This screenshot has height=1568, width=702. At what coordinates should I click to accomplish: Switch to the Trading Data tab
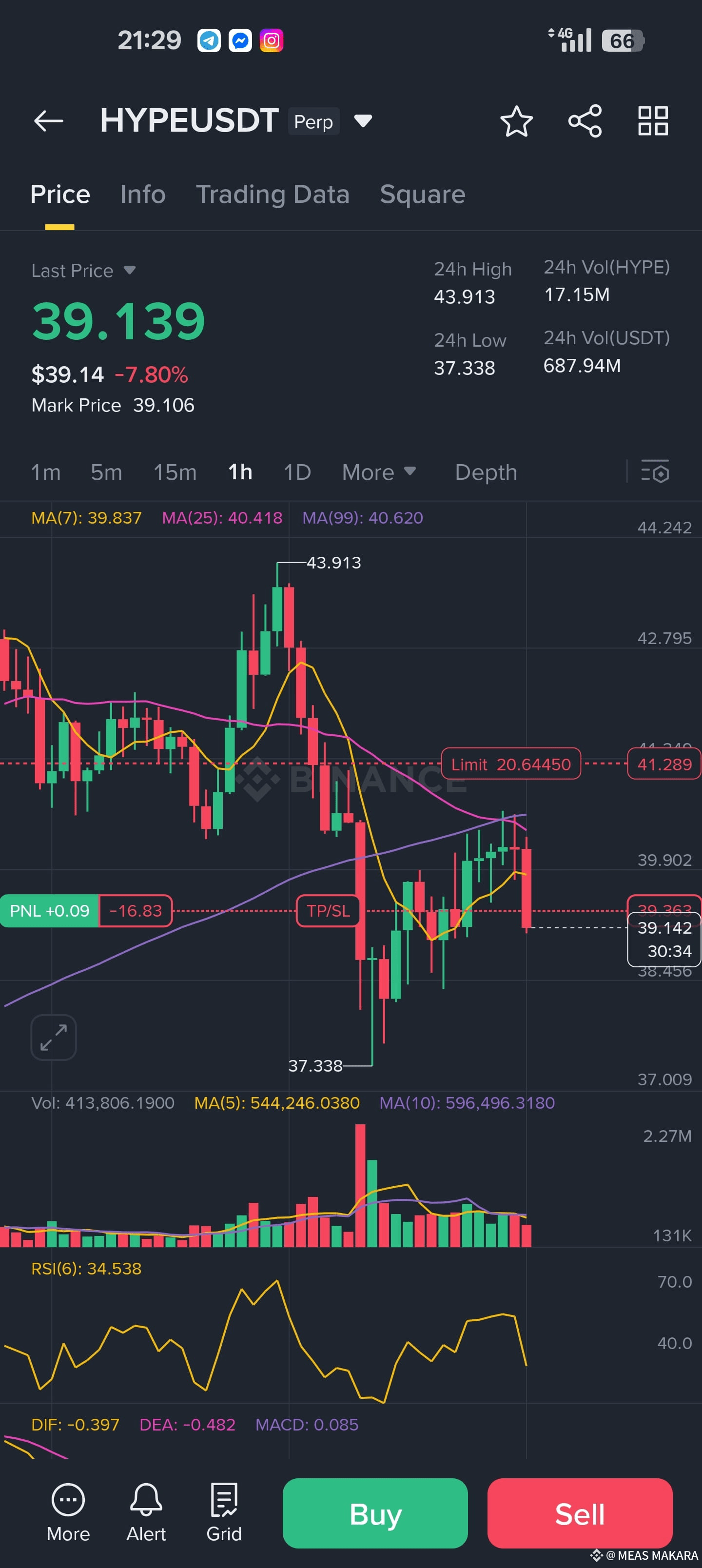(x=273, y=194)
